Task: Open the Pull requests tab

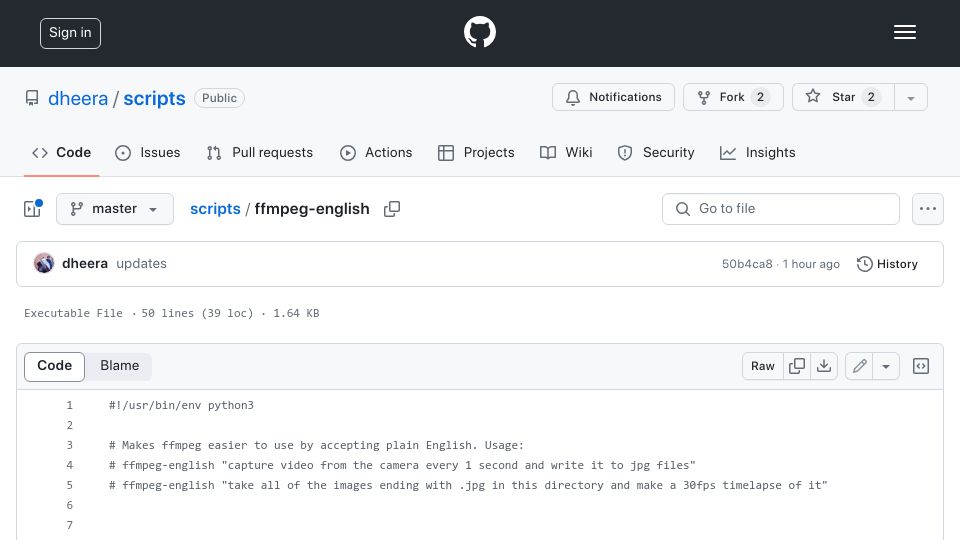Action: [x=260, y=152]
